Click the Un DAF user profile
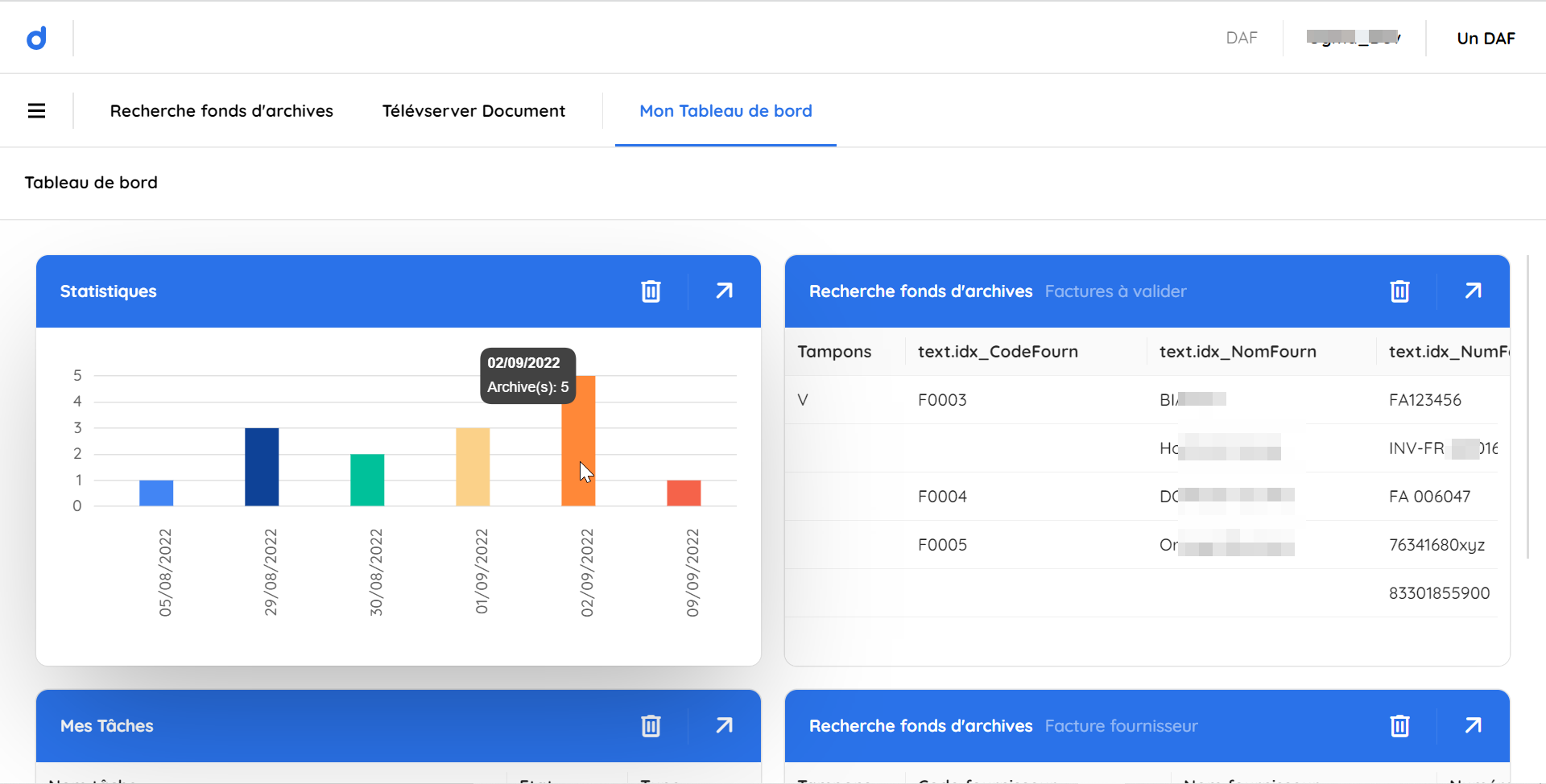The image size is (1546, 784). tap(1486, 39)
